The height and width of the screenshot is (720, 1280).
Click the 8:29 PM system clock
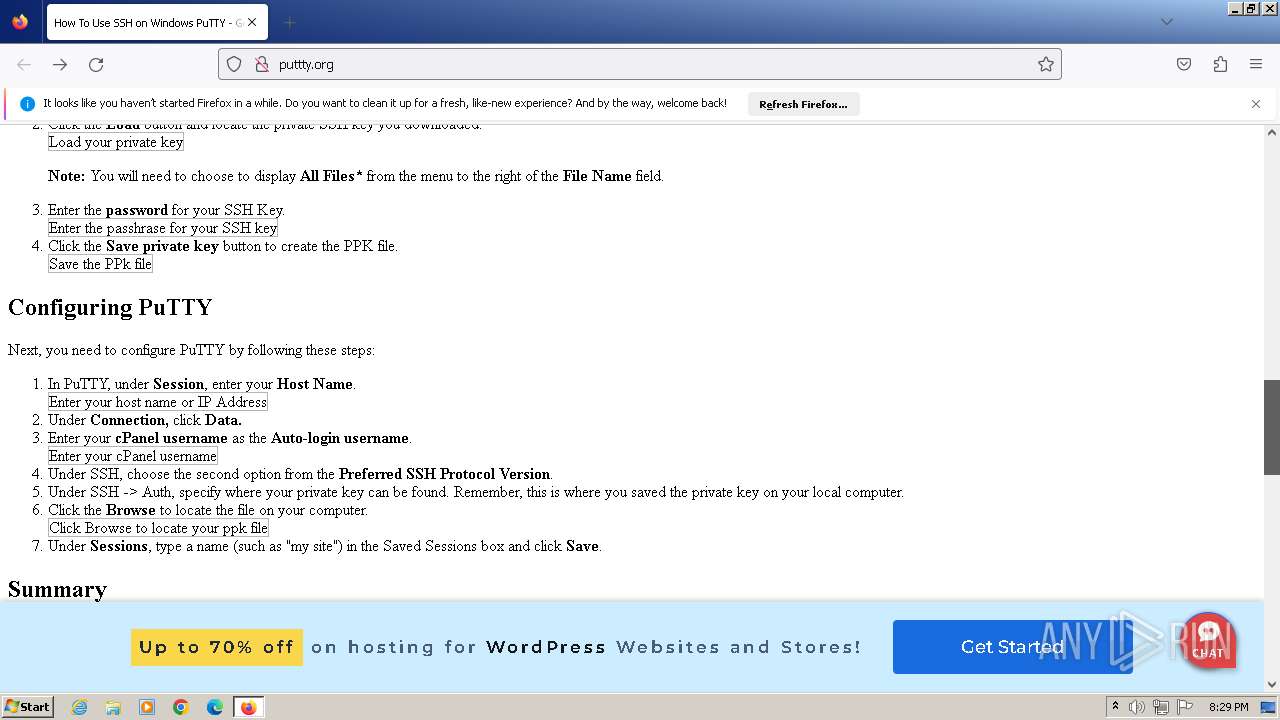point(1228,707)
